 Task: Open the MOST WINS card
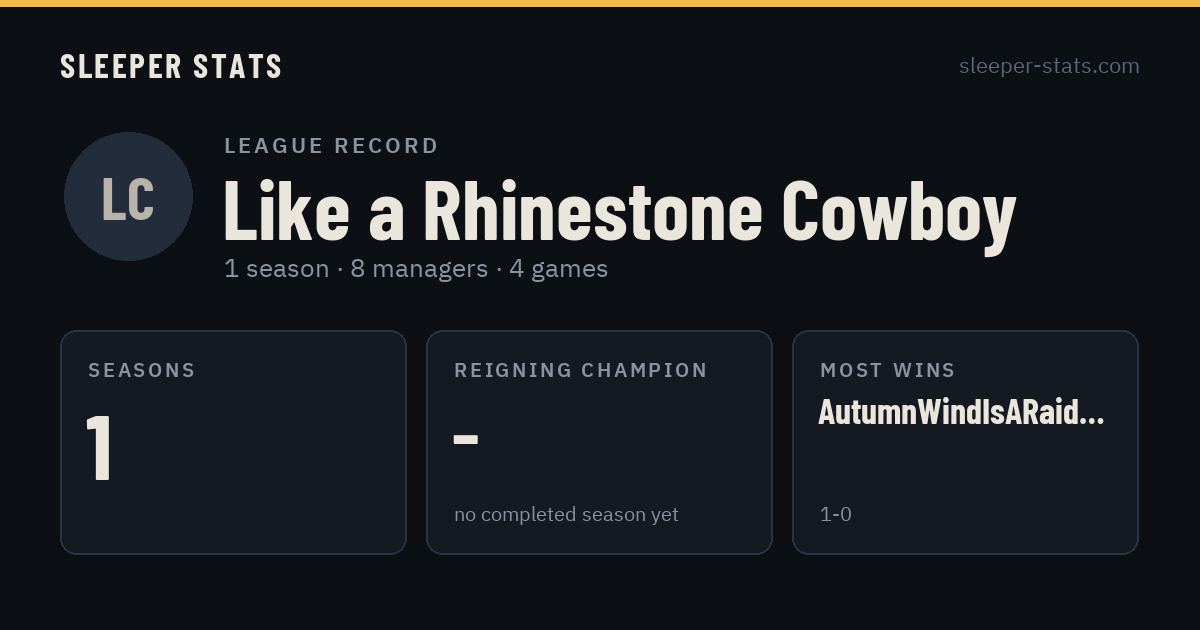(x=965, y=442)
